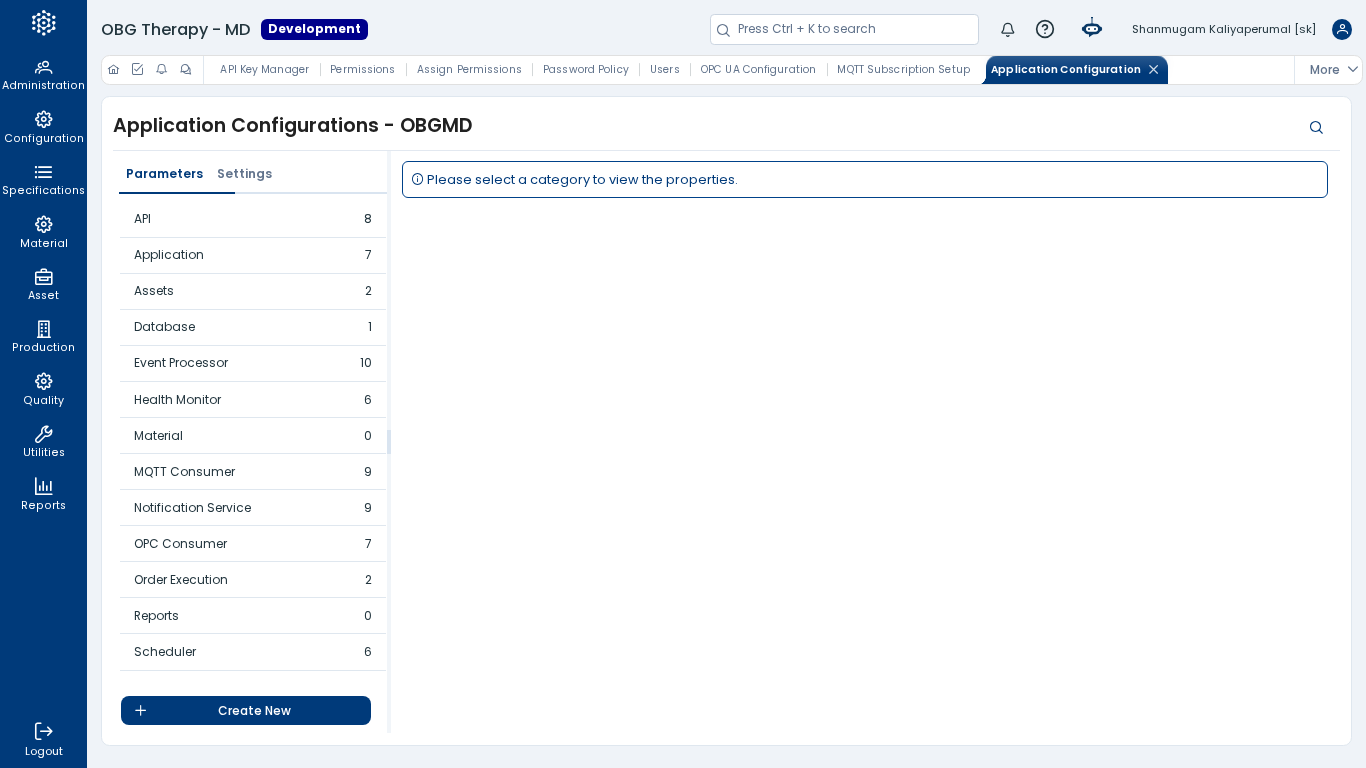Close the Application Configuration tab

click(1153, 69)
